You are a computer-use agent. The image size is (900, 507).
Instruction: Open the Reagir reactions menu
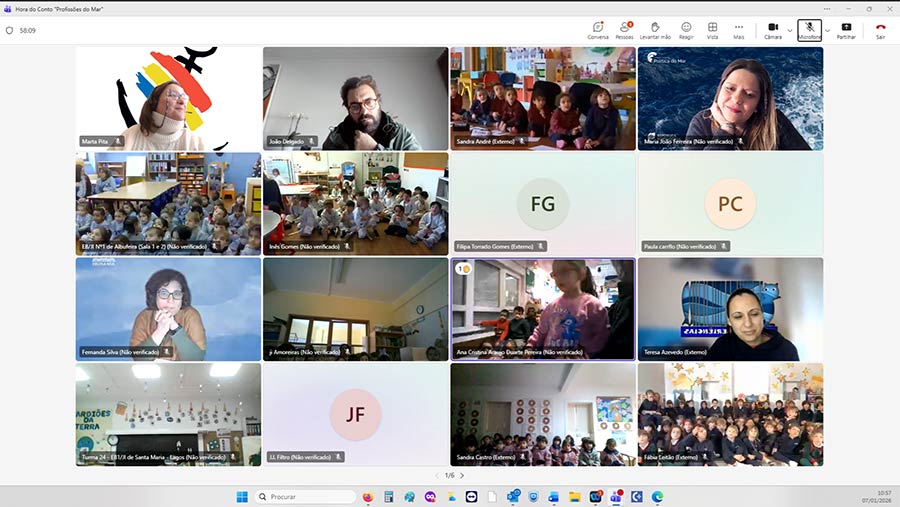click(686, 30)
